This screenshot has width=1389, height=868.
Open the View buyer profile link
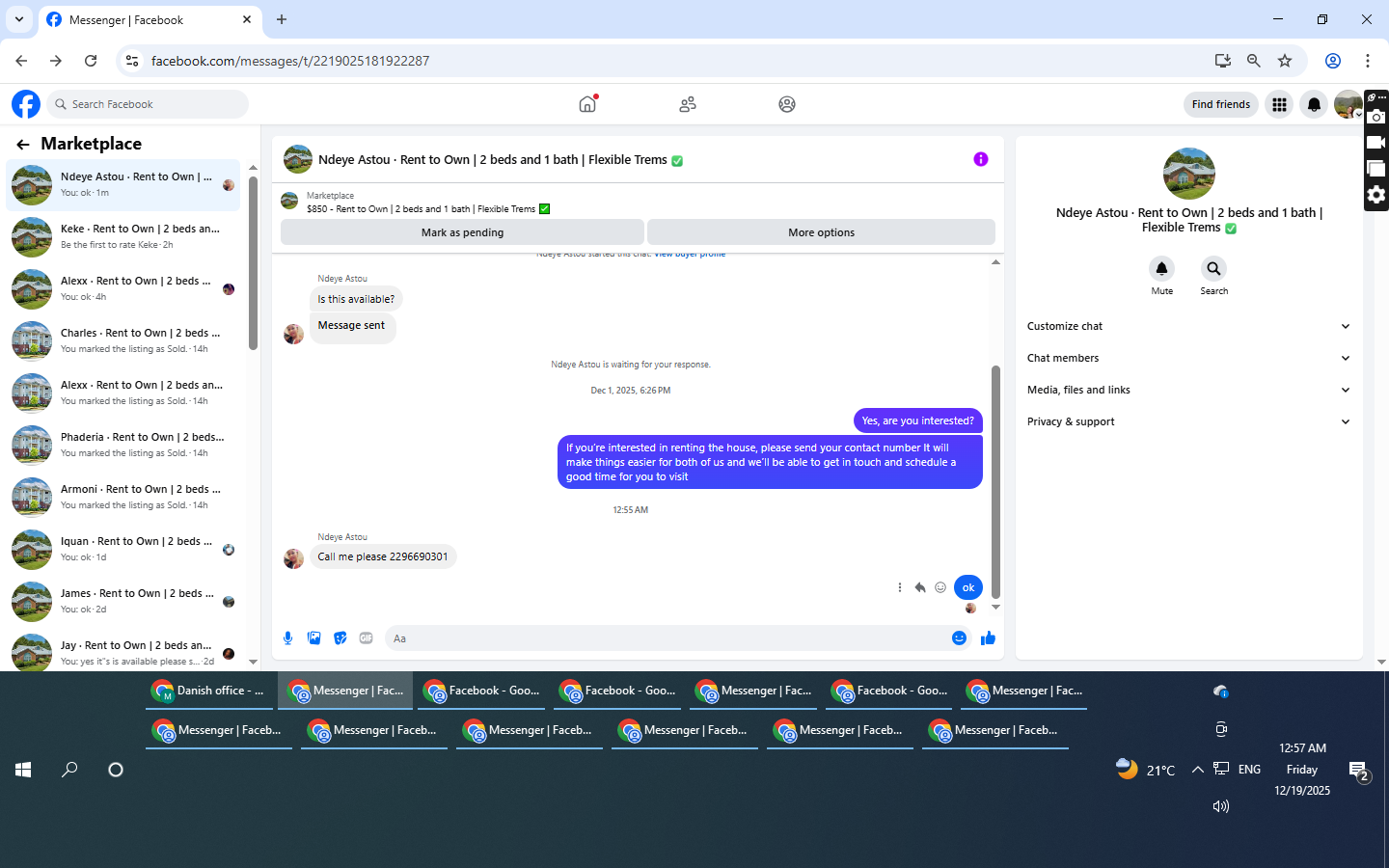pos(690,255)
